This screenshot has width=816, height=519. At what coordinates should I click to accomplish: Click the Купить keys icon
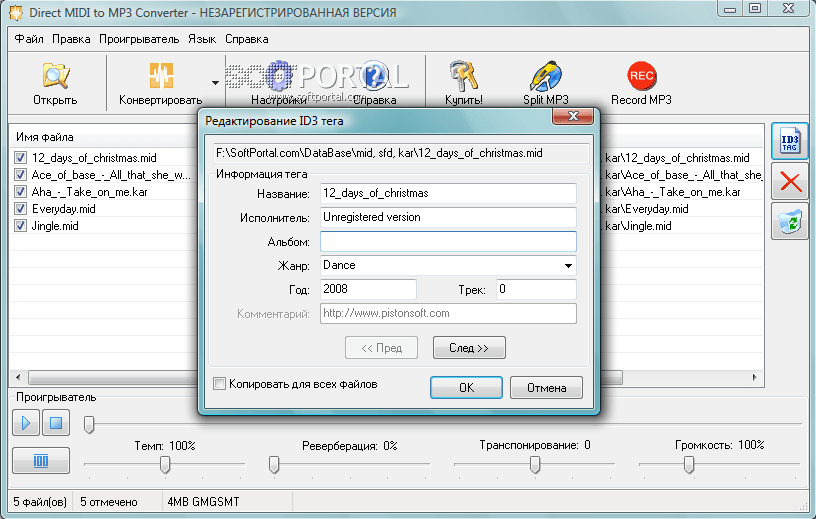463,75
